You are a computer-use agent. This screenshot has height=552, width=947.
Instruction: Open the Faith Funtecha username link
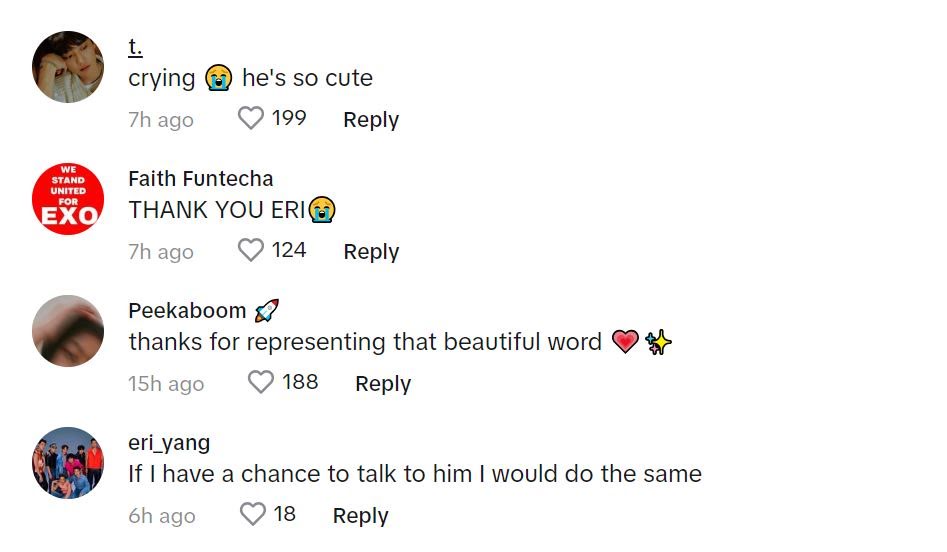tap(200, 179)
